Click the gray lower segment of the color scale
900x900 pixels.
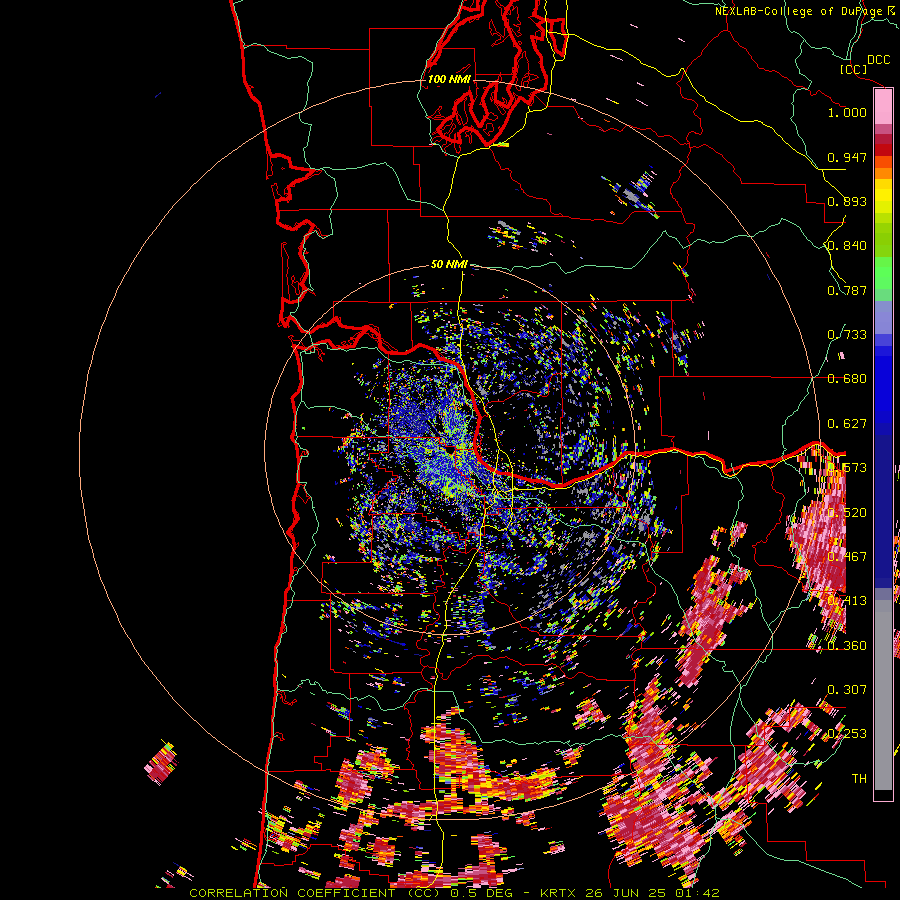point(883,695)
